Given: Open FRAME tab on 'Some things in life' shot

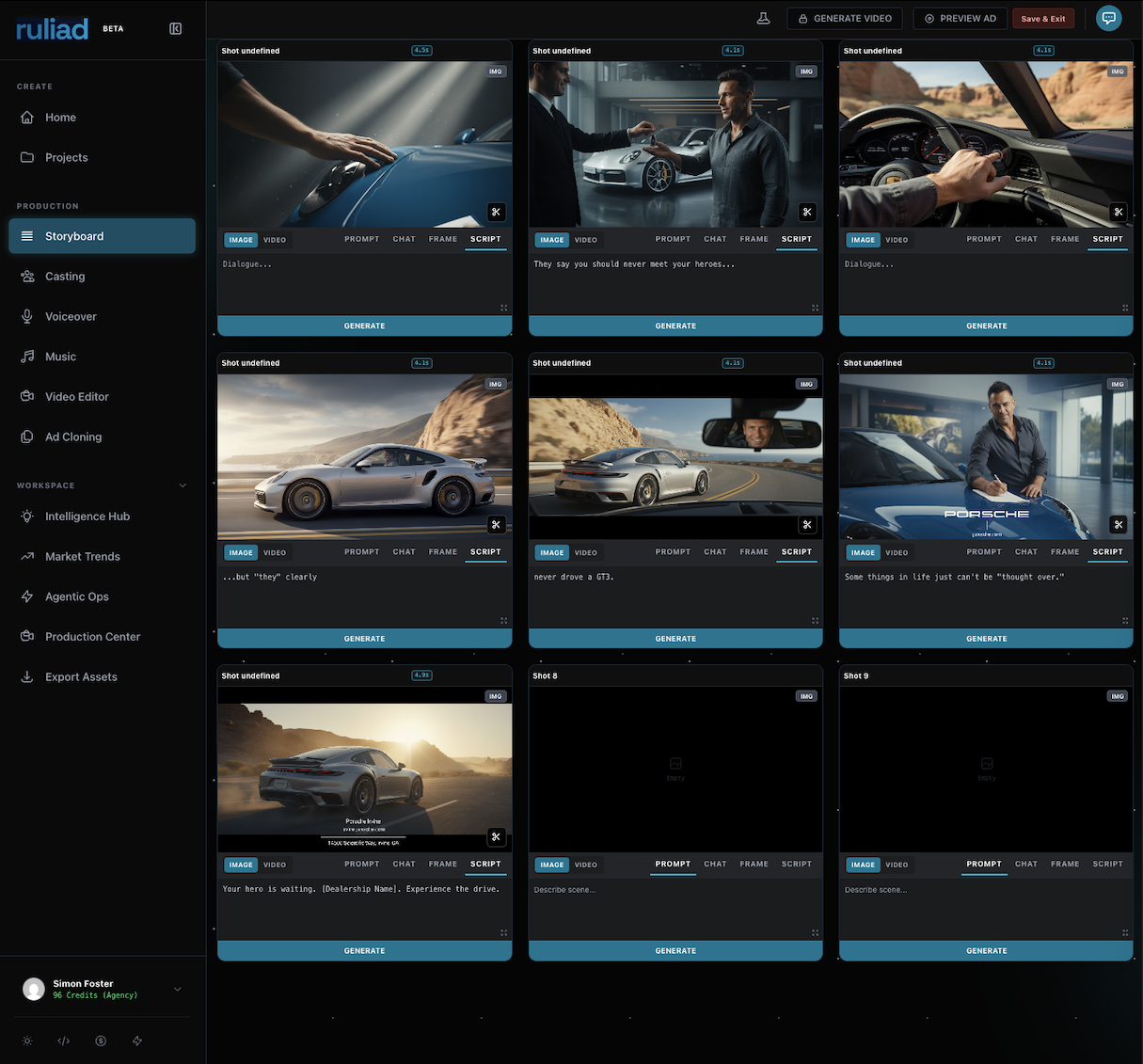Looking at the screenshot, I should pyautogui.click(x=1065, y=551).
